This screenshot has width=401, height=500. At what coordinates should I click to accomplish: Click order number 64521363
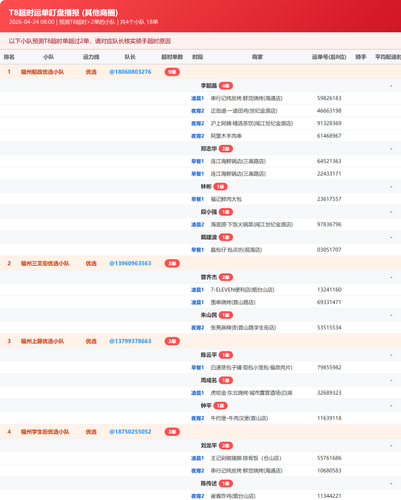(329, 161)
